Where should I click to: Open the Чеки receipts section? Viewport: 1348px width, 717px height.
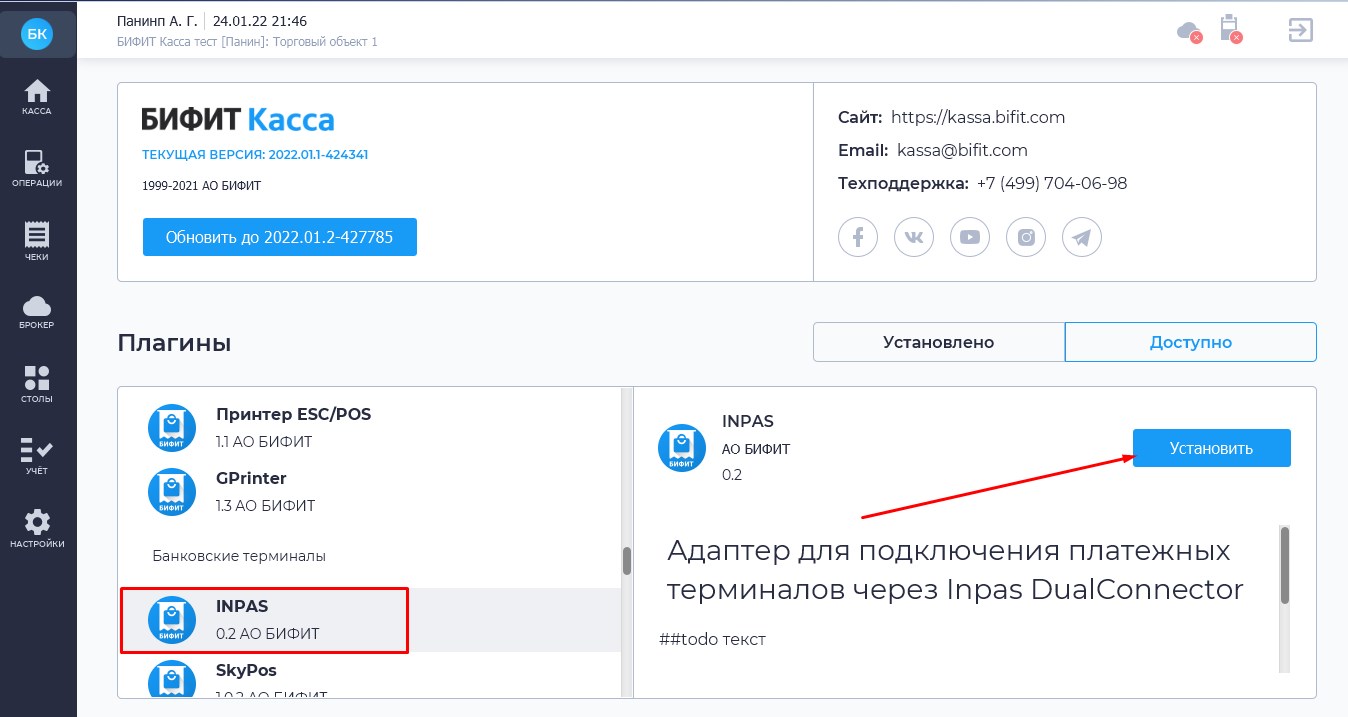pos(37,242)
